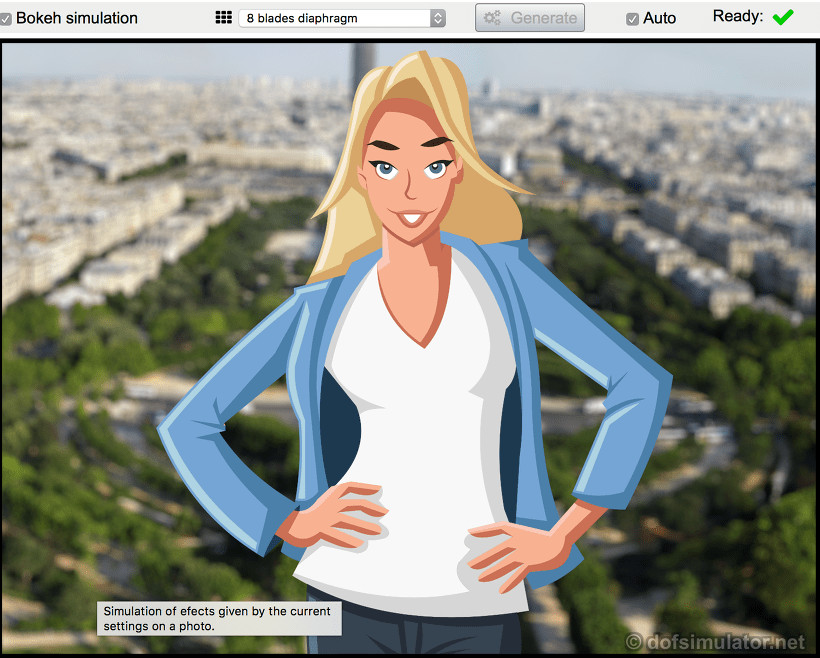The image size is (820, 658).
Task: Click the simulation tooltip text box
Action: (219, 618)
